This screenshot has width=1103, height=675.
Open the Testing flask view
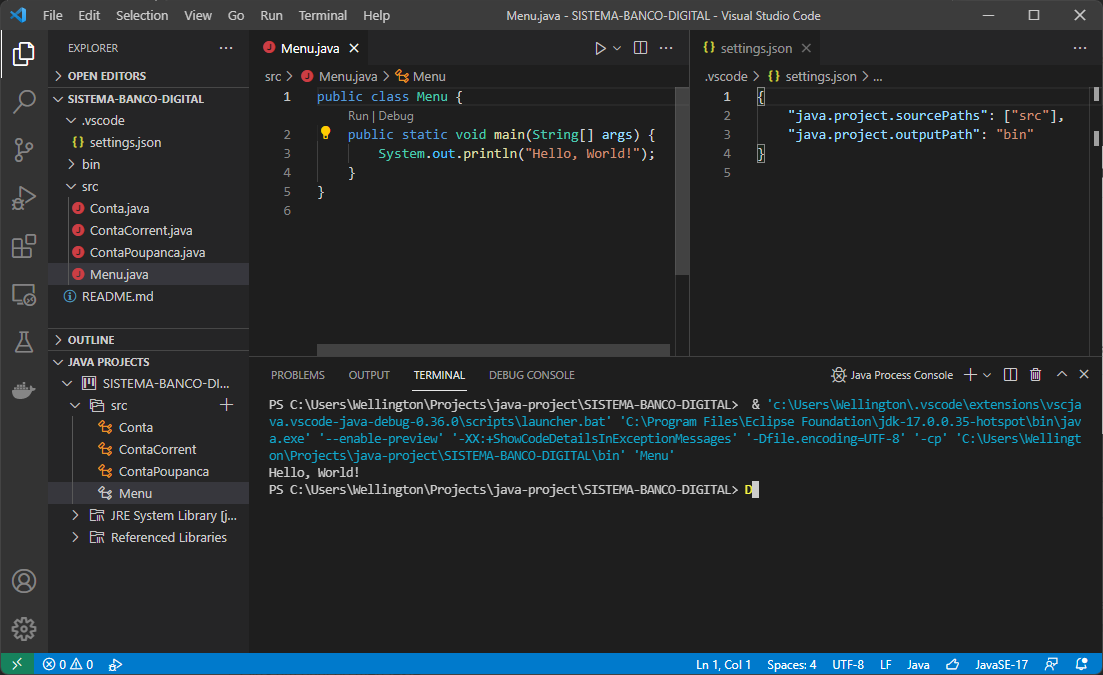(24, 342)
